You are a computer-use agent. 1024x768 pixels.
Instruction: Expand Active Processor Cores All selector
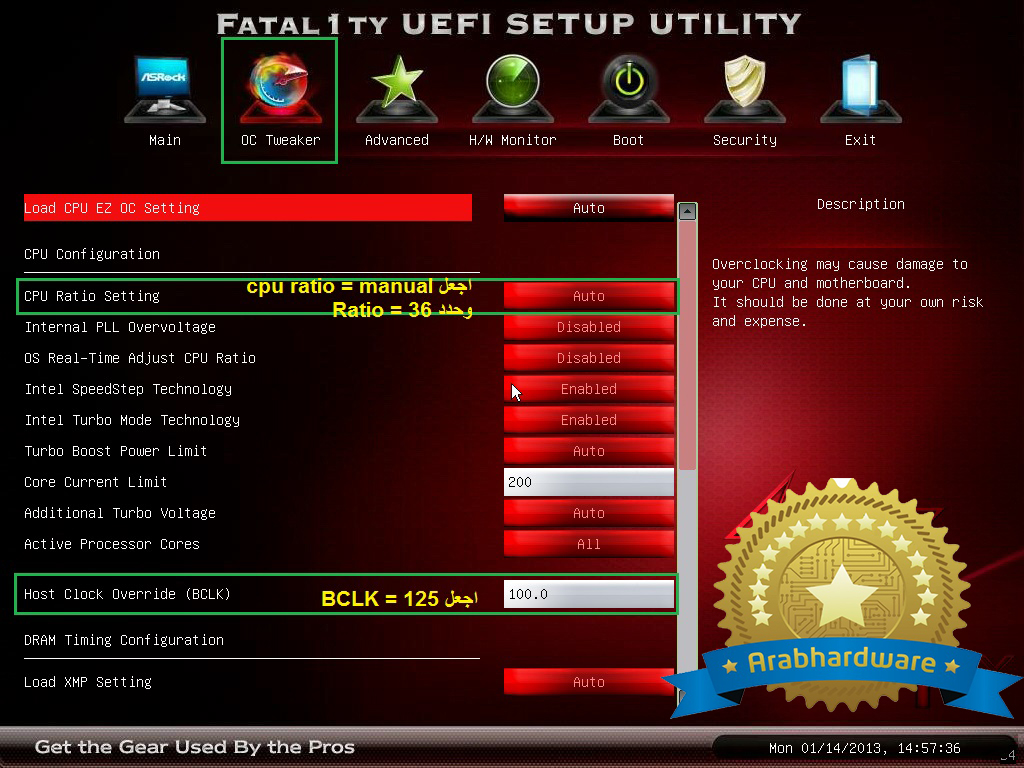[588, 544]
